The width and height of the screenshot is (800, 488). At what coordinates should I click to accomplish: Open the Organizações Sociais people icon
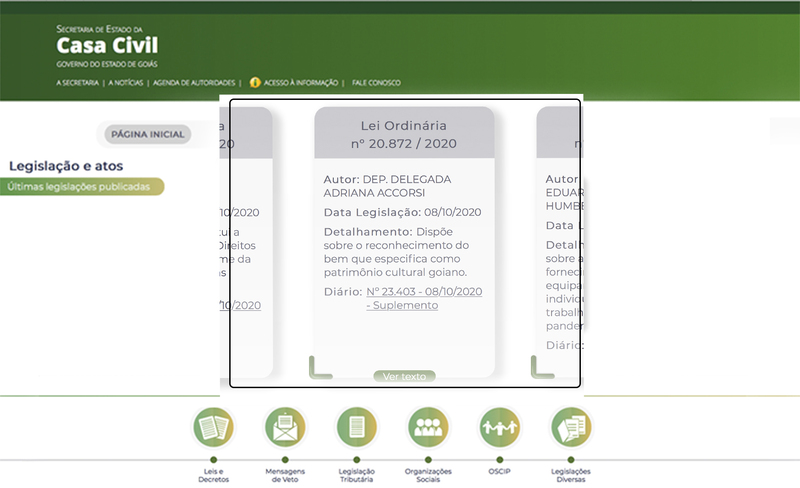[x=428, y=428]
